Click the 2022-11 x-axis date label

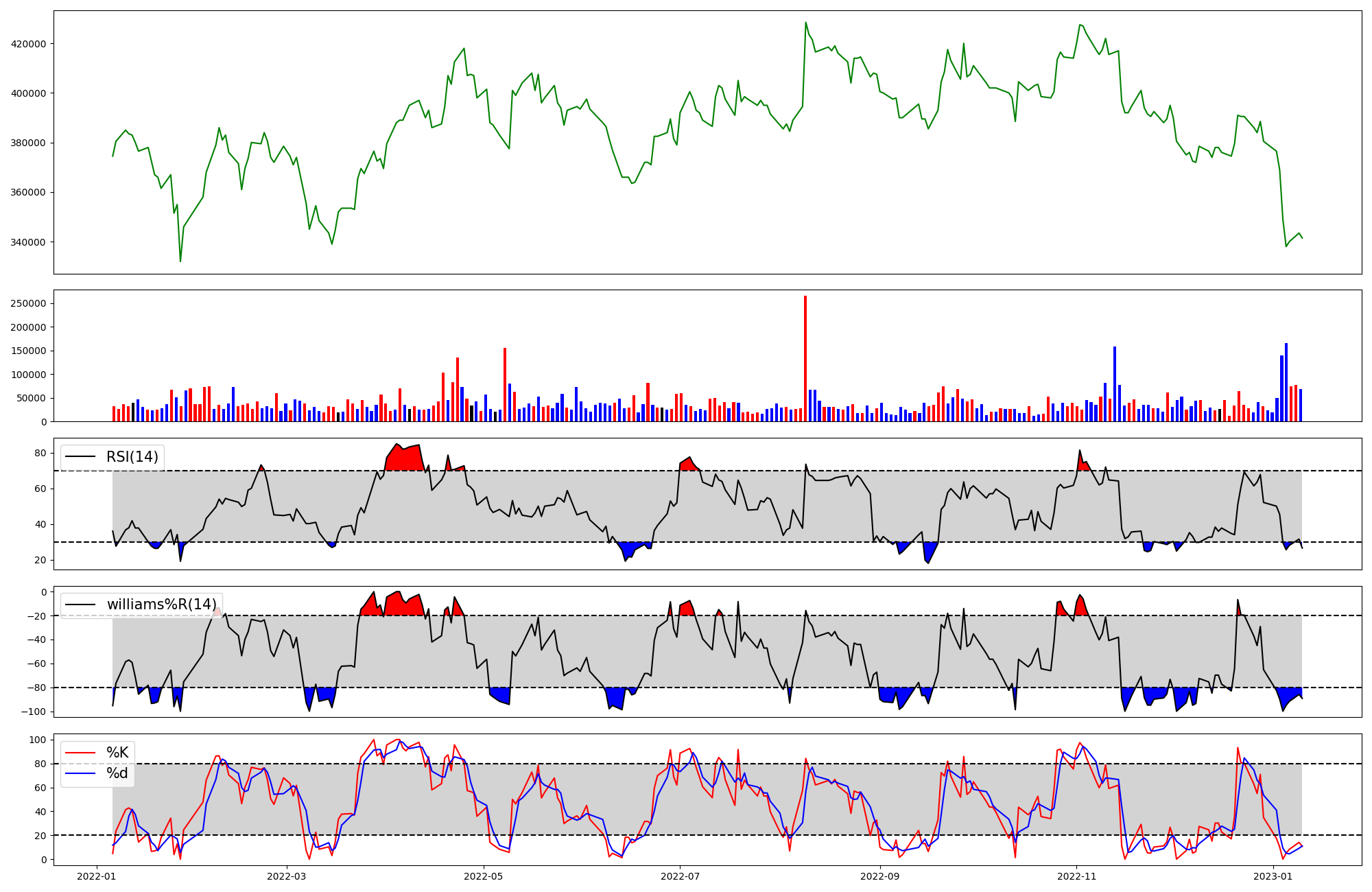1076,876
